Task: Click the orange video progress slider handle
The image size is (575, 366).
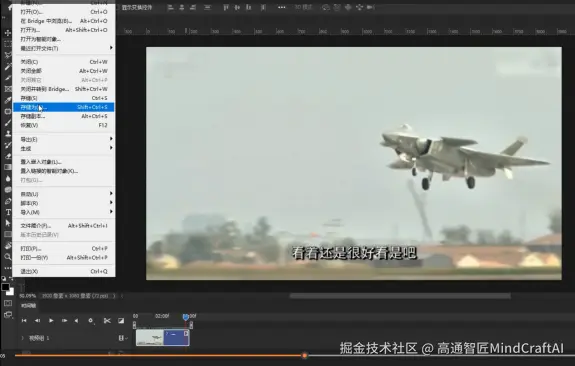Action: (304, 355)
